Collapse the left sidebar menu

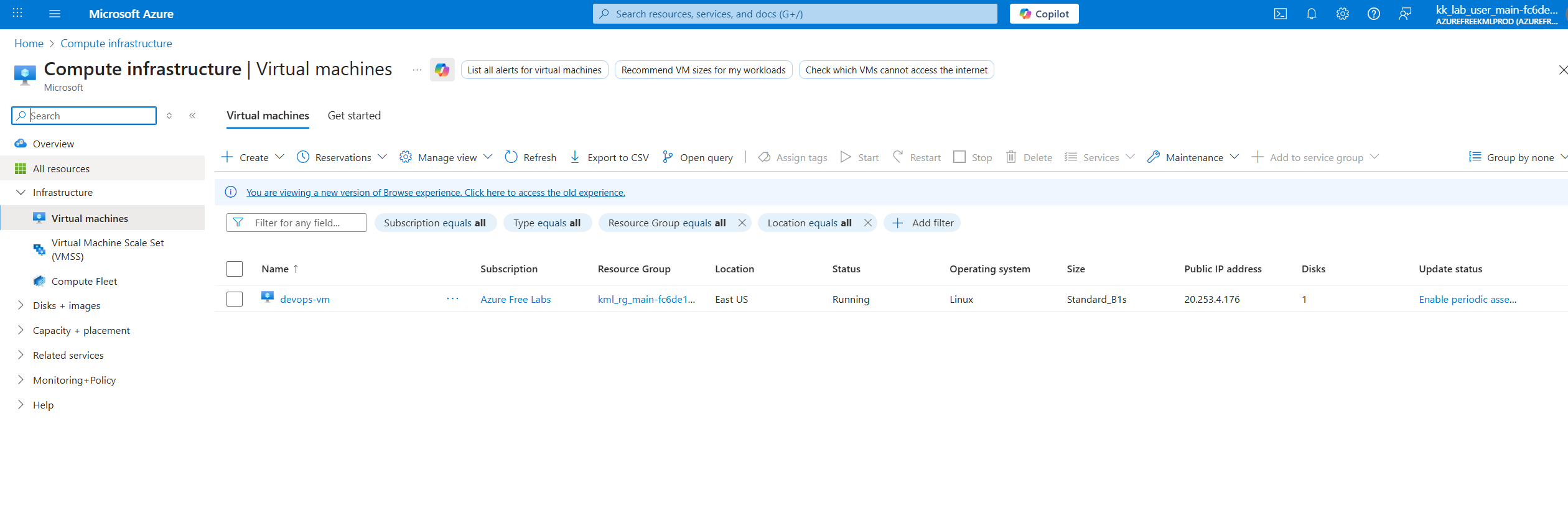pos(193,116)
